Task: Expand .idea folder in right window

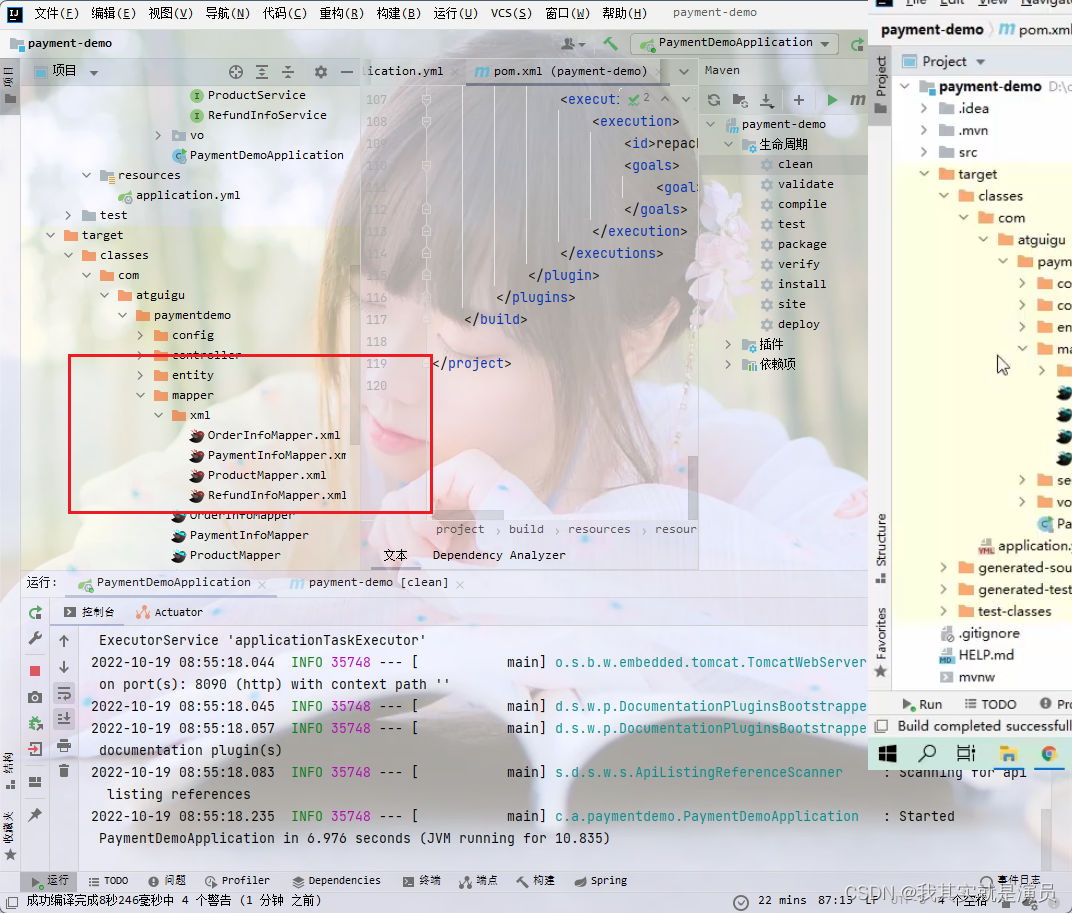Action: pyautogui.click(x=924, y=108)
